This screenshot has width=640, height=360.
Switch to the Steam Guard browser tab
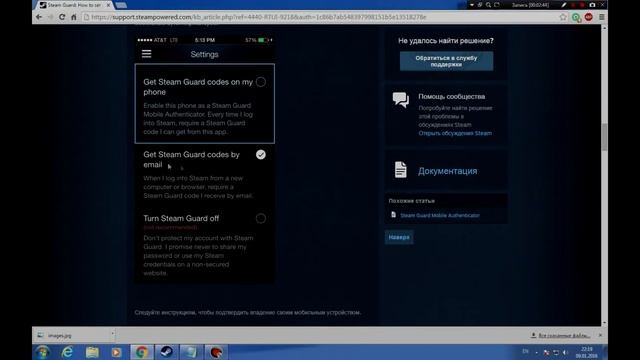pyautogui.click(x=73, y=5)
